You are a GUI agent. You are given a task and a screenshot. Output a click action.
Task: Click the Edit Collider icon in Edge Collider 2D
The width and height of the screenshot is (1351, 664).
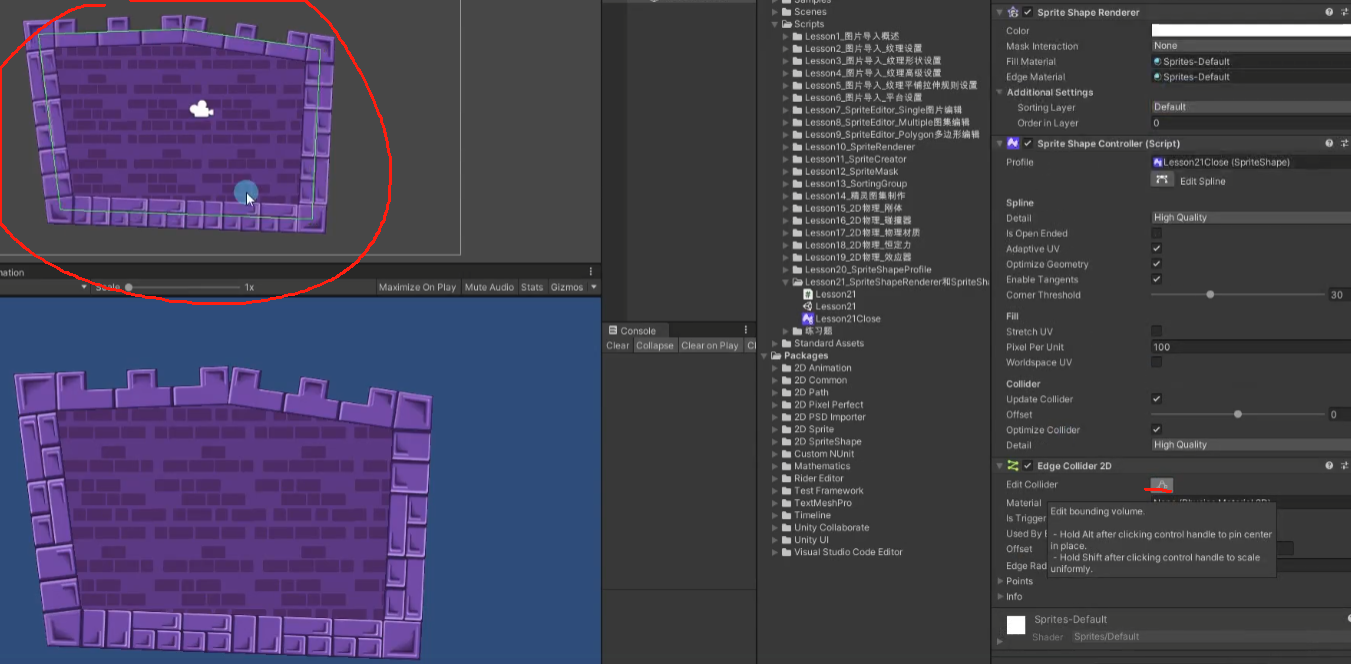click(x=1162, y=484)
